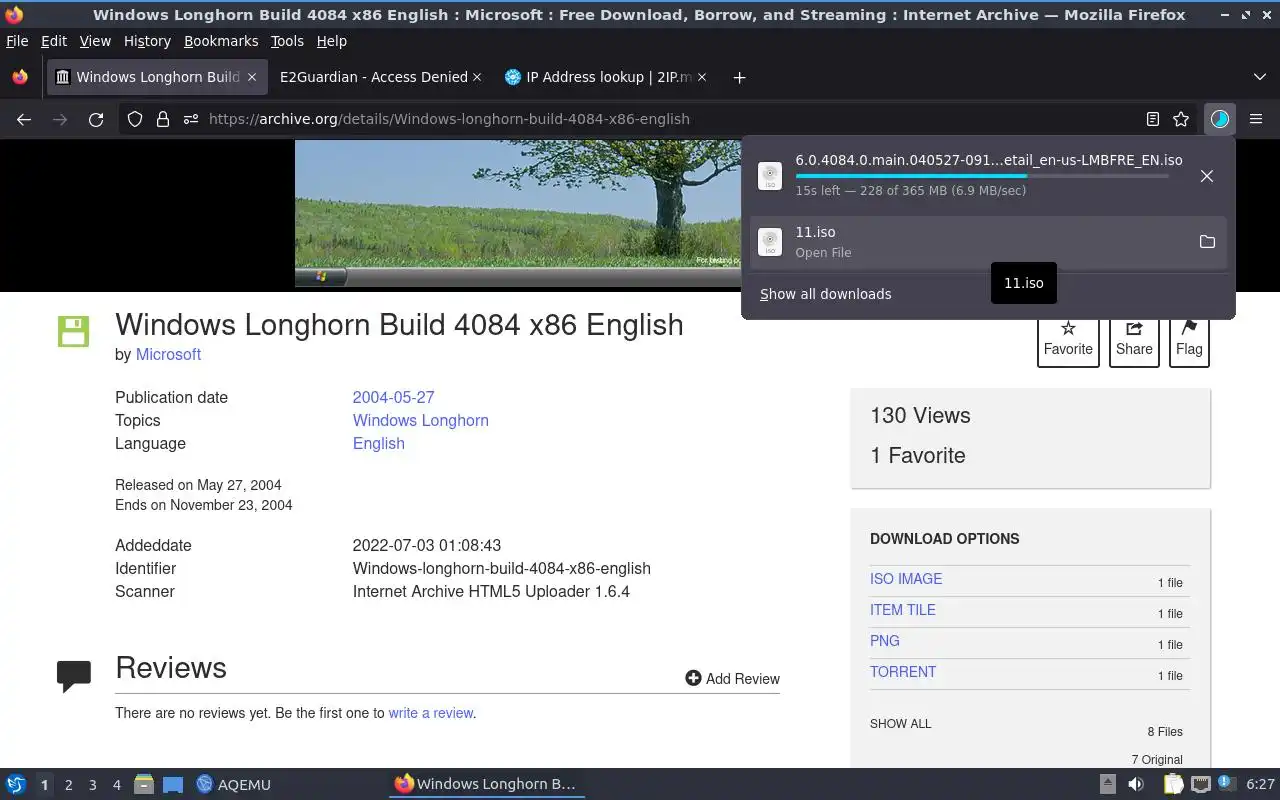Close the Windows Longhorn Build tab
Image resolution: width=1280 pixels, height=800 pixels.
(x=252, y=77)
